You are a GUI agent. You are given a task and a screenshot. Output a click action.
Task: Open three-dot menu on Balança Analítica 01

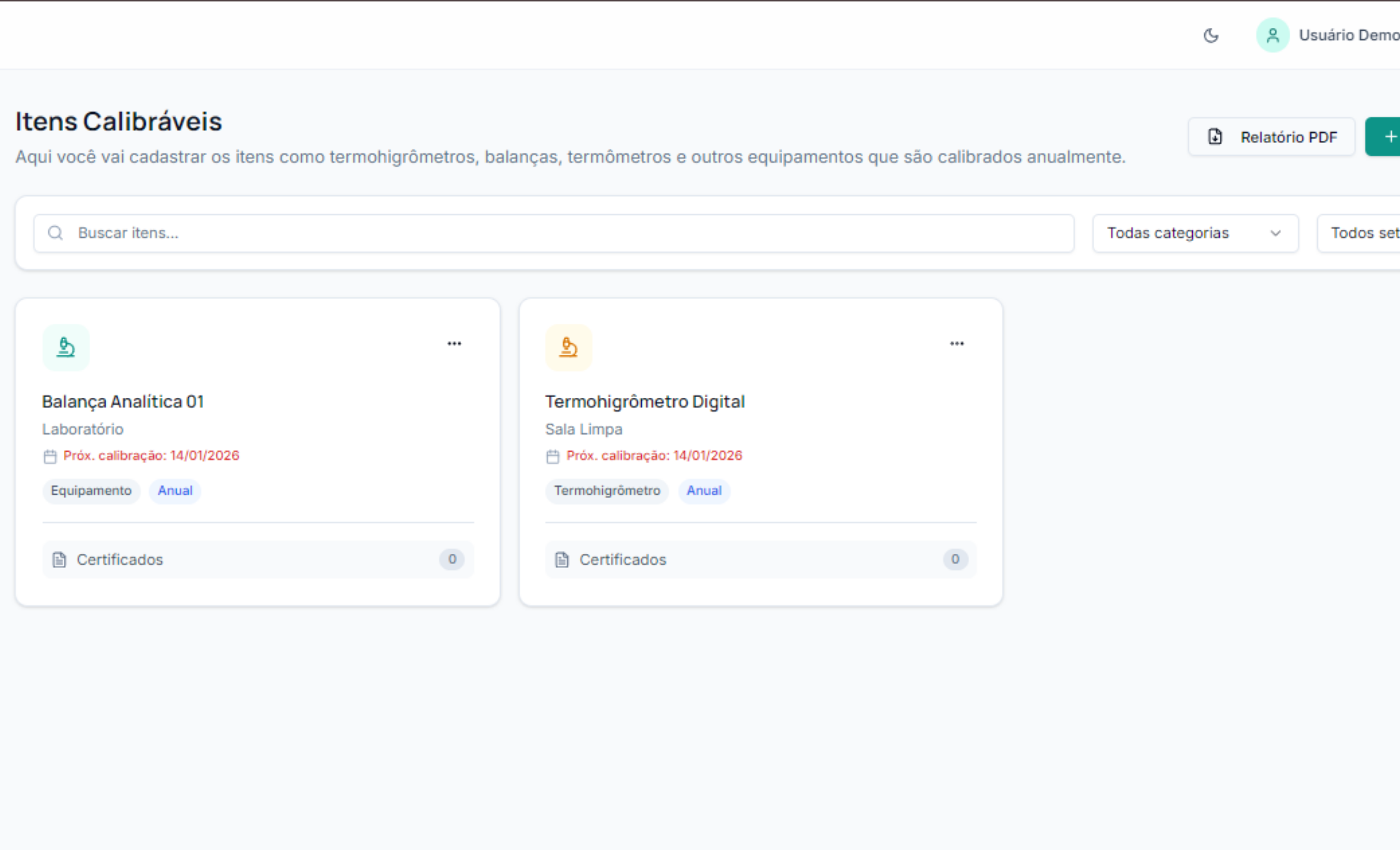pos(454,344)
